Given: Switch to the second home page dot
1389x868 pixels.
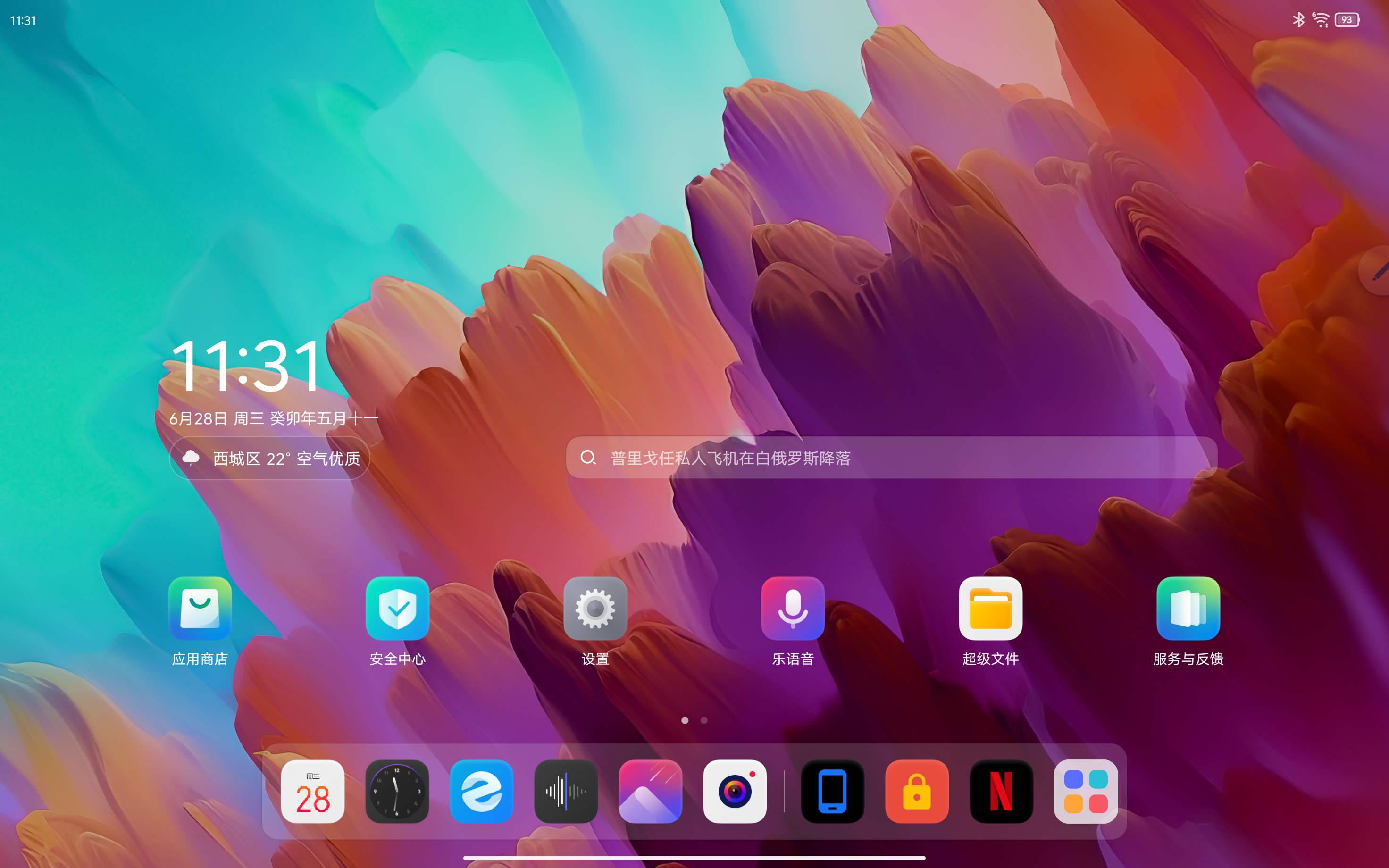Looking at the screenshot, I should pyautogui.click(x=704, y=720).
